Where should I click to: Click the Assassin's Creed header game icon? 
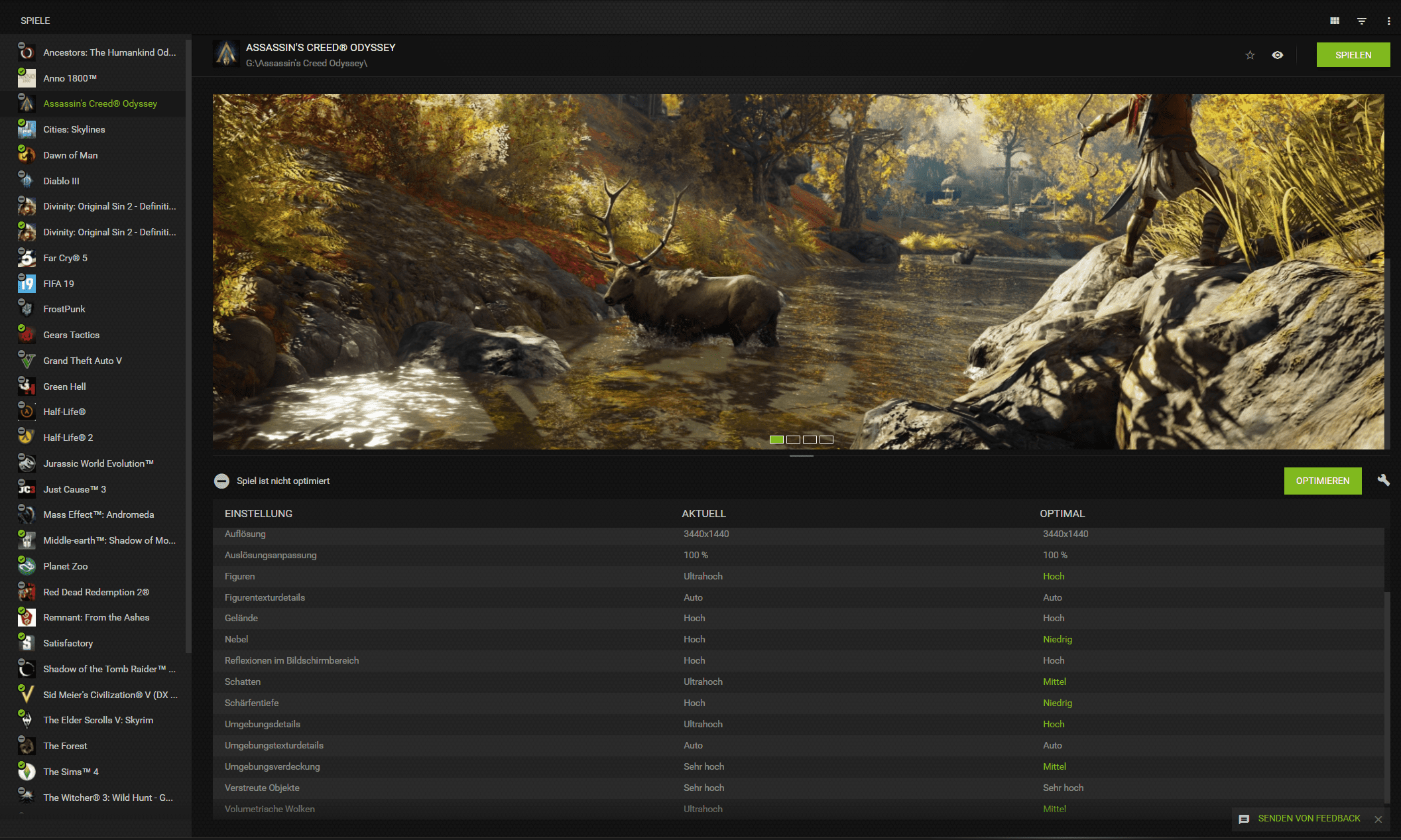(226, 54)
